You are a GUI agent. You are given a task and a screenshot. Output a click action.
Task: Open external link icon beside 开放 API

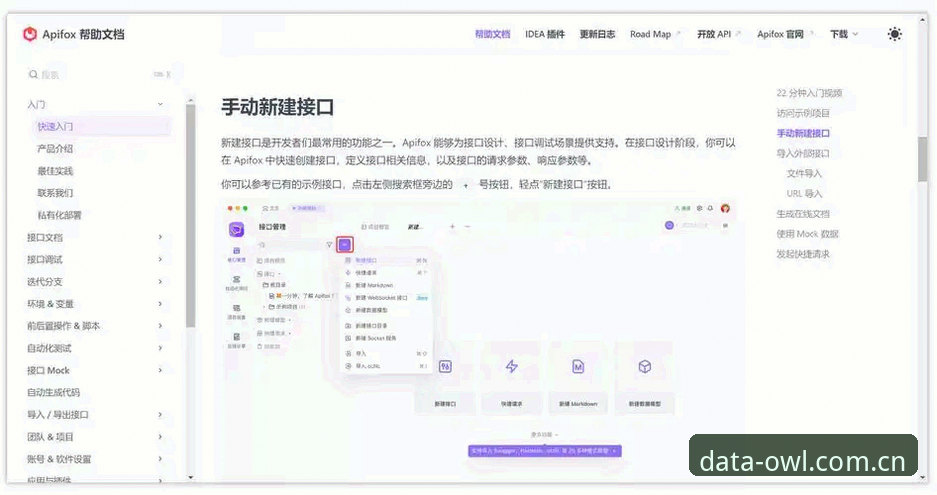[738, 34]
